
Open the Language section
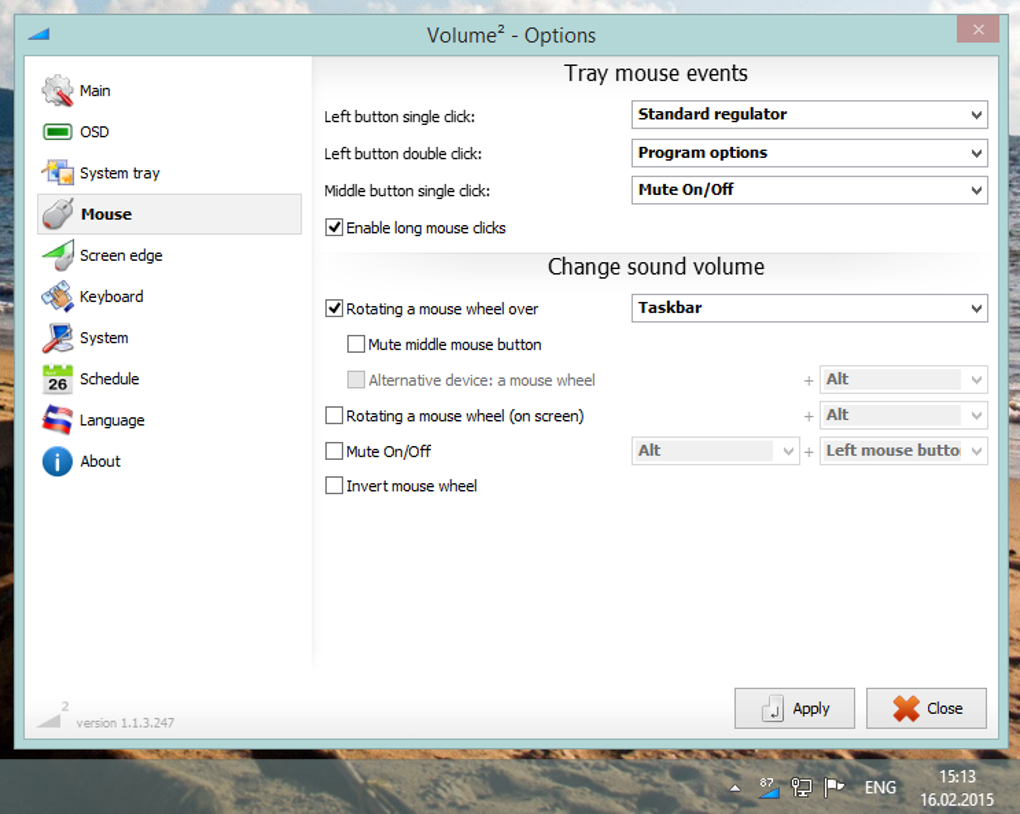pos(112,420)
